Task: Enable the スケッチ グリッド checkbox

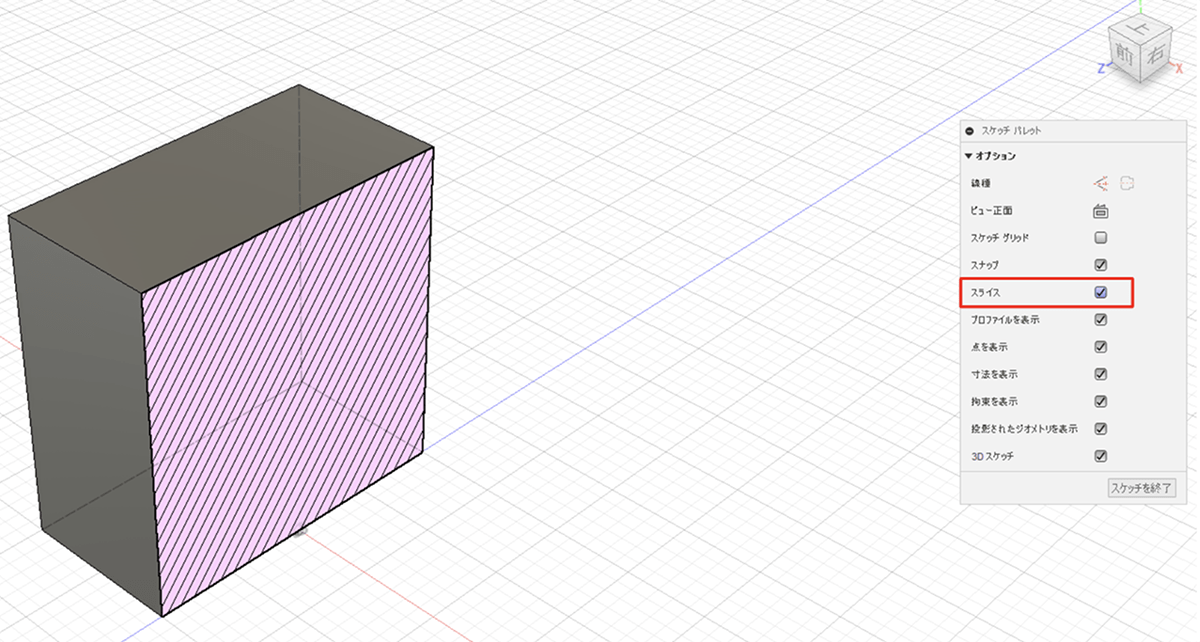Action: pos(1101,238)
